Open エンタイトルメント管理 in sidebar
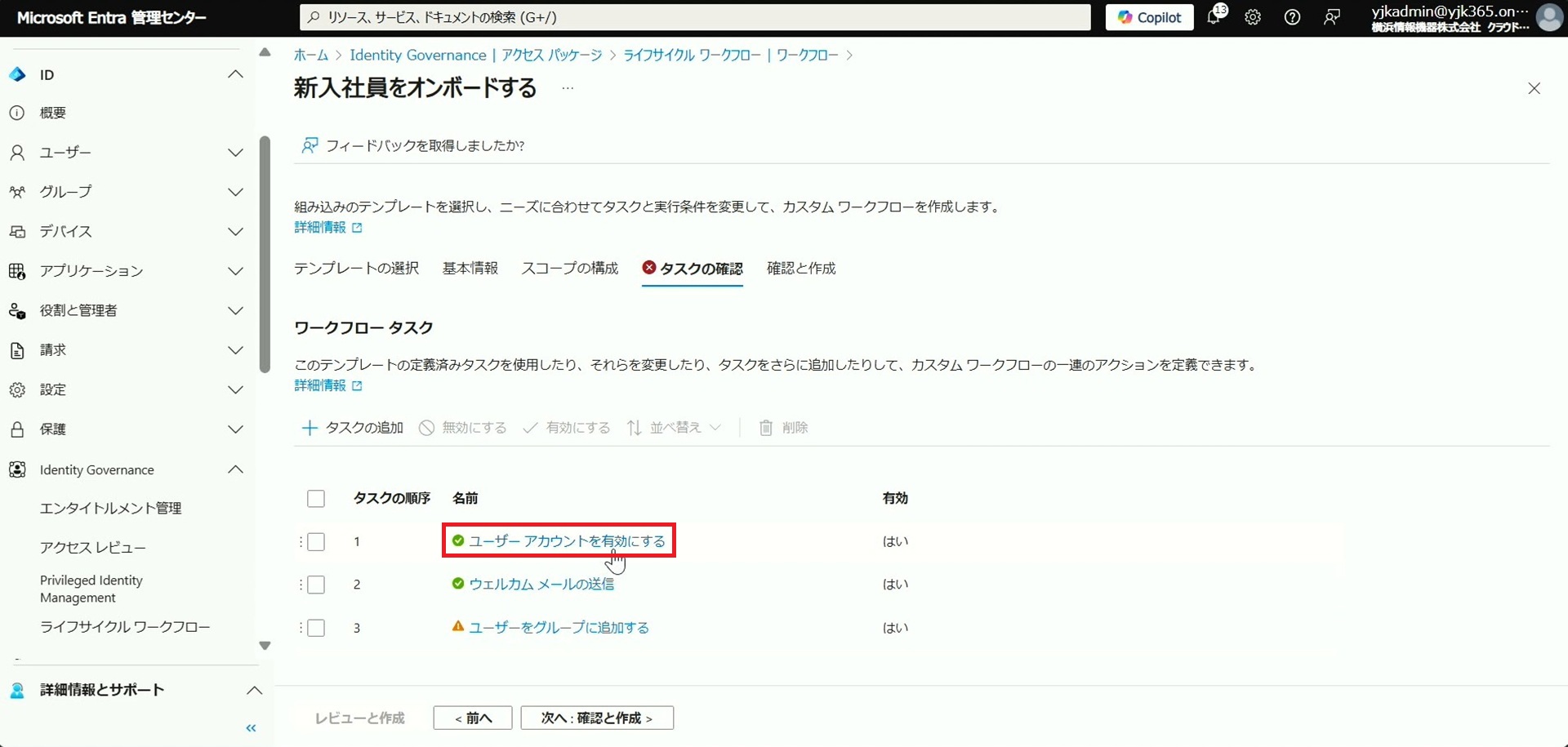The height and width of the screenshot is (747, 1568). pyautogui.click(x=111, y=508)
